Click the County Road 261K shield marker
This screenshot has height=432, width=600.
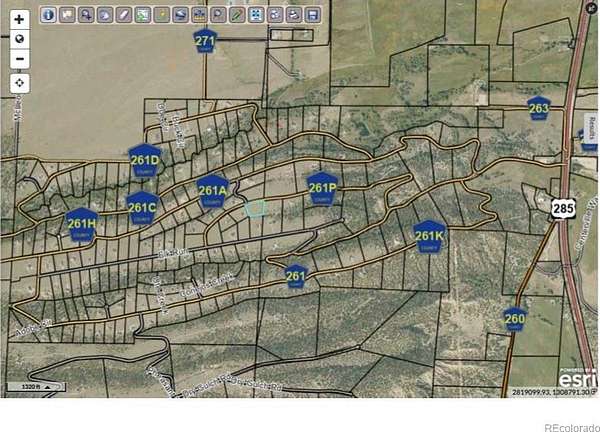pos(429,236)
